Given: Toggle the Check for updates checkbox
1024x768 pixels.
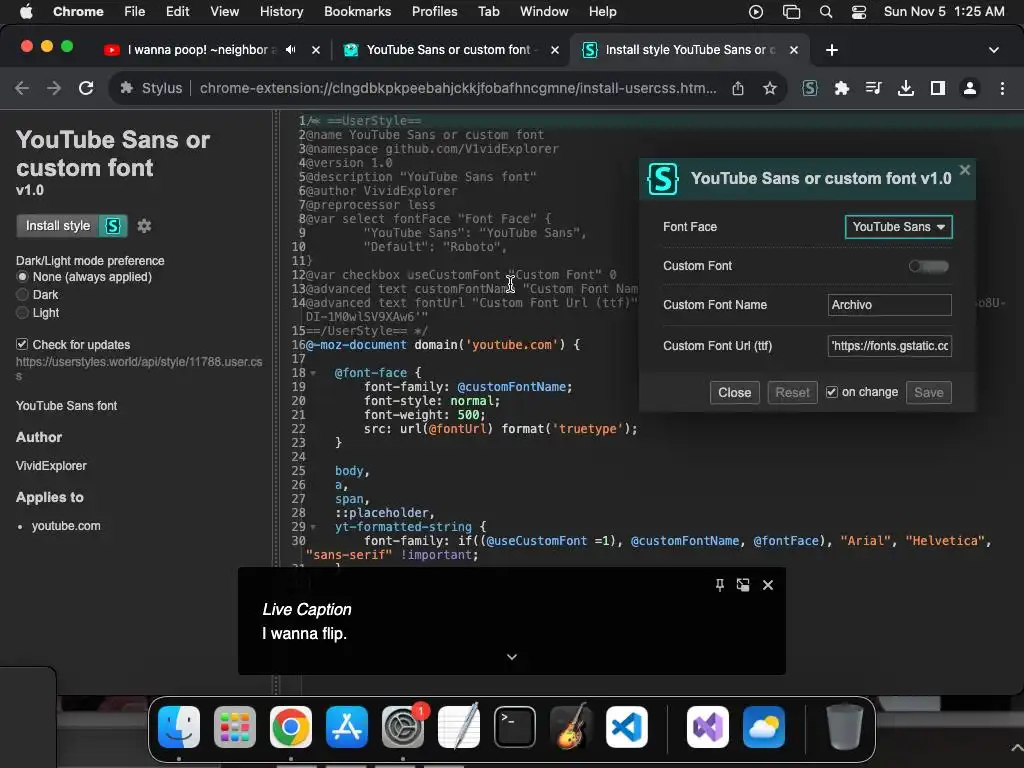Looking at the screenshot, I should tap(22, 344).
